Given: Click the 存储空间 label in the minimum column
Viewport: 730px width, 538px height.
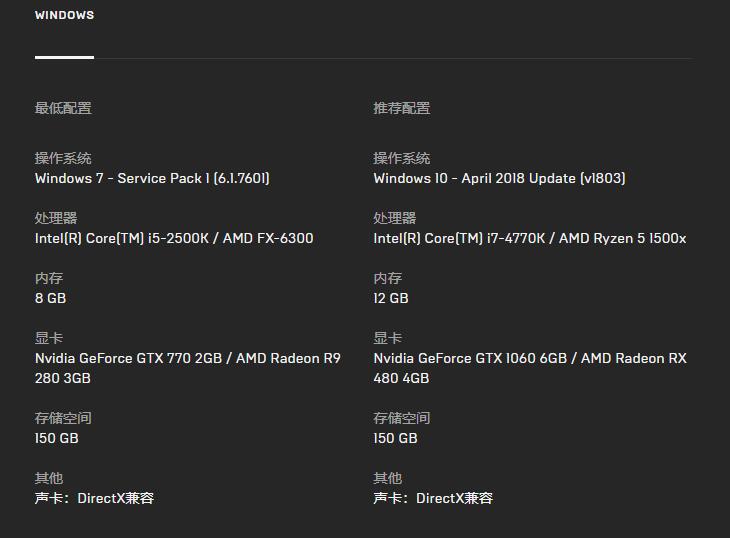Looking at the screenshot, I should click(x=63, y=418).
